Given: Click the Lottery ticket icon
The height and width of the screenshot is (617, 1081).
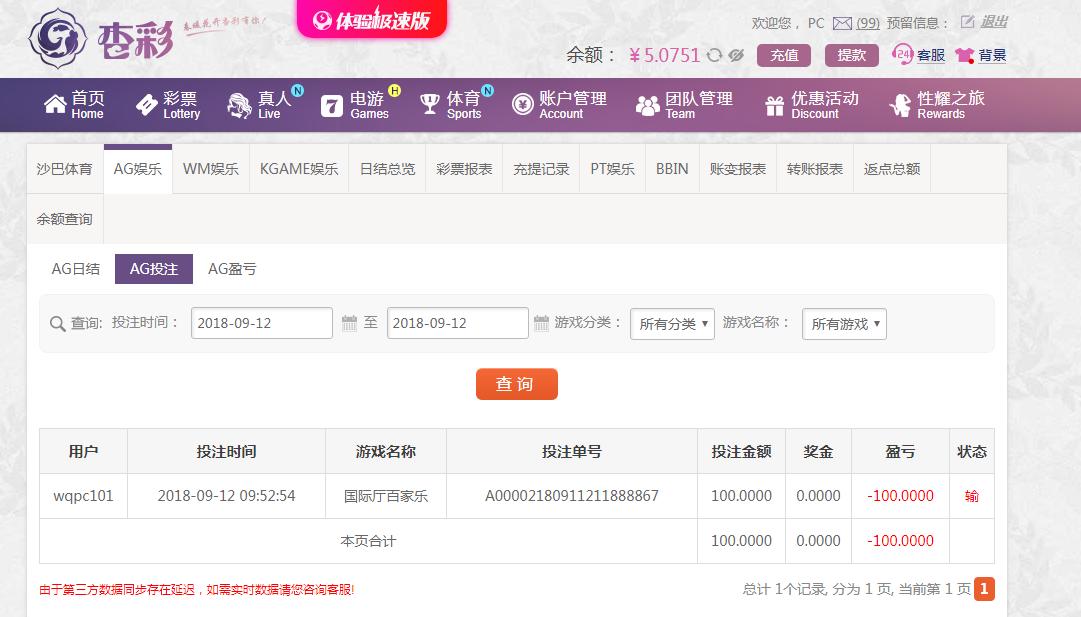Looking at the screenshot, I should pyautogui.click(x=146, y=105).
